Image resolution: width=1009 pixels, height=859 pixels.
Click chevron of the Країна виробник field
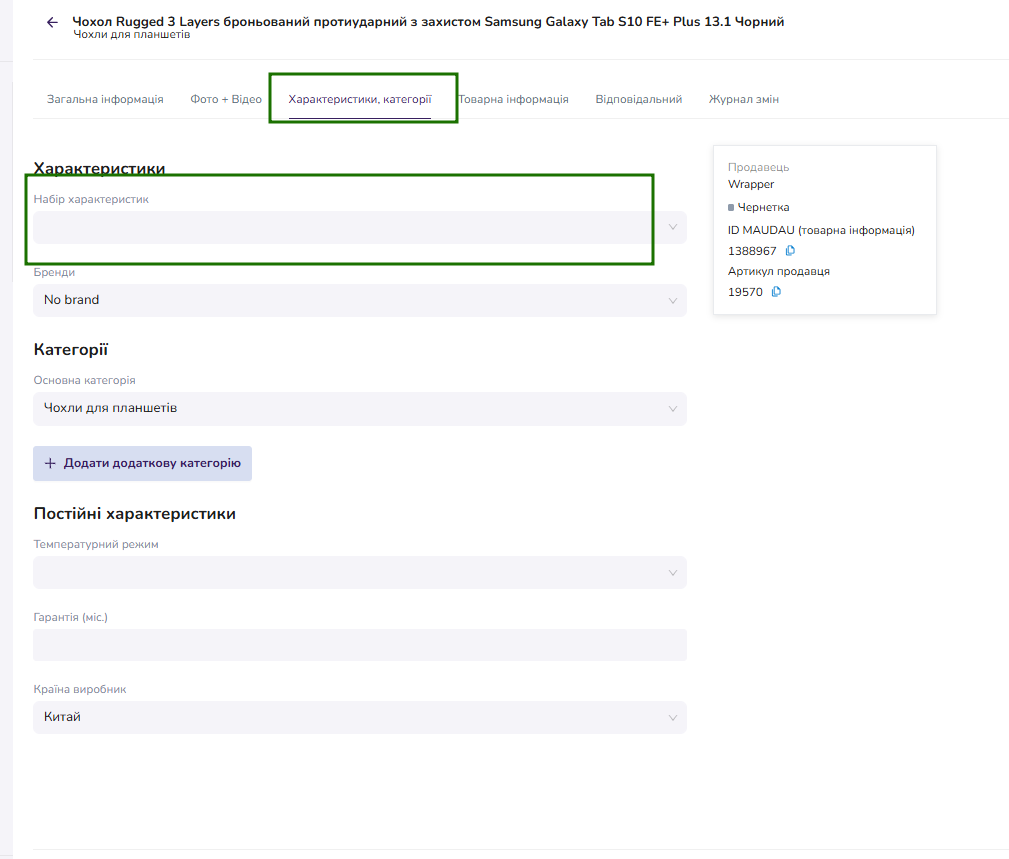coord(672,717)
